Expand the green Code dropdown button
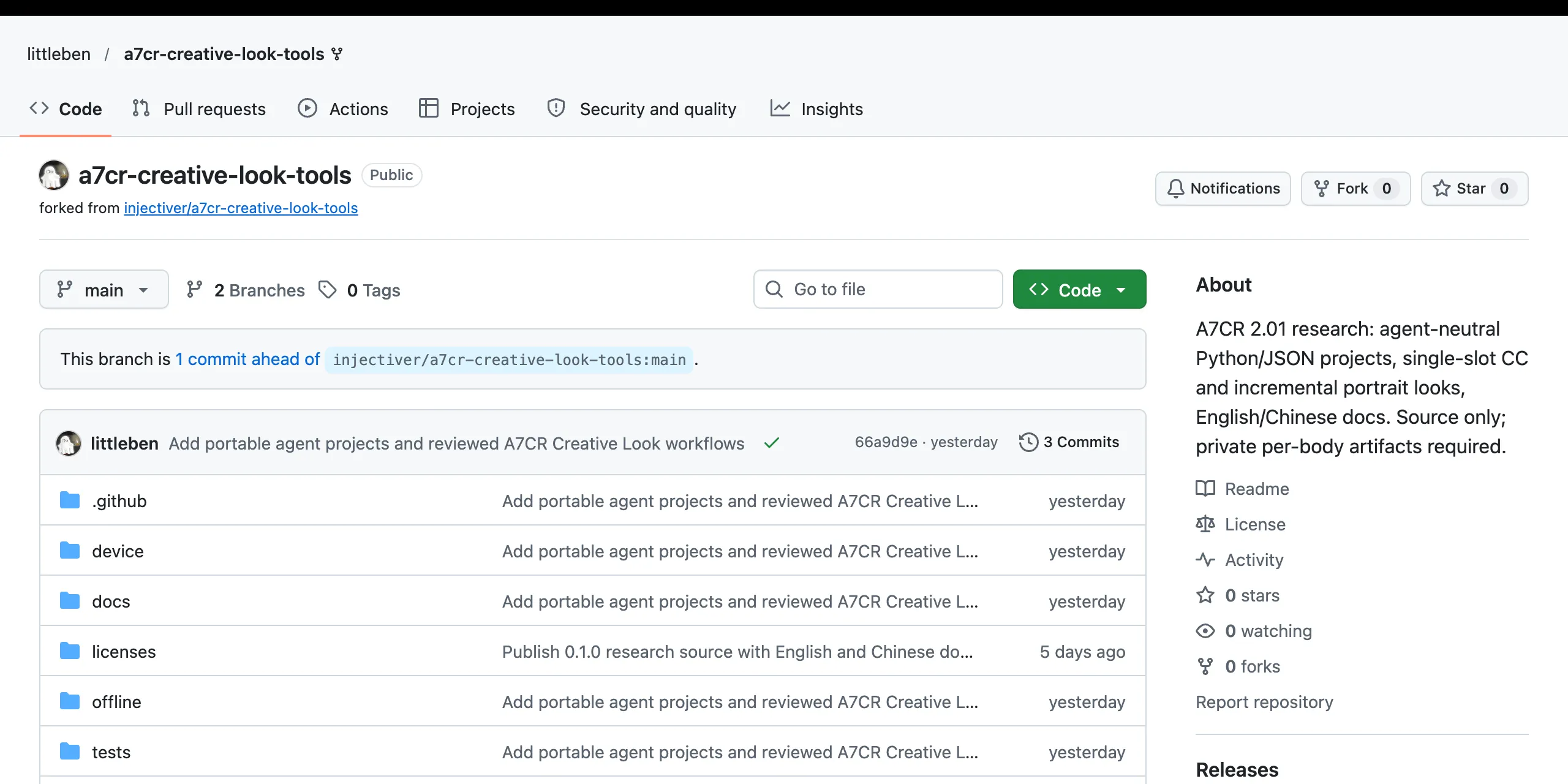This screenshot has width=1568, height=784. (x=1079, y=289)
